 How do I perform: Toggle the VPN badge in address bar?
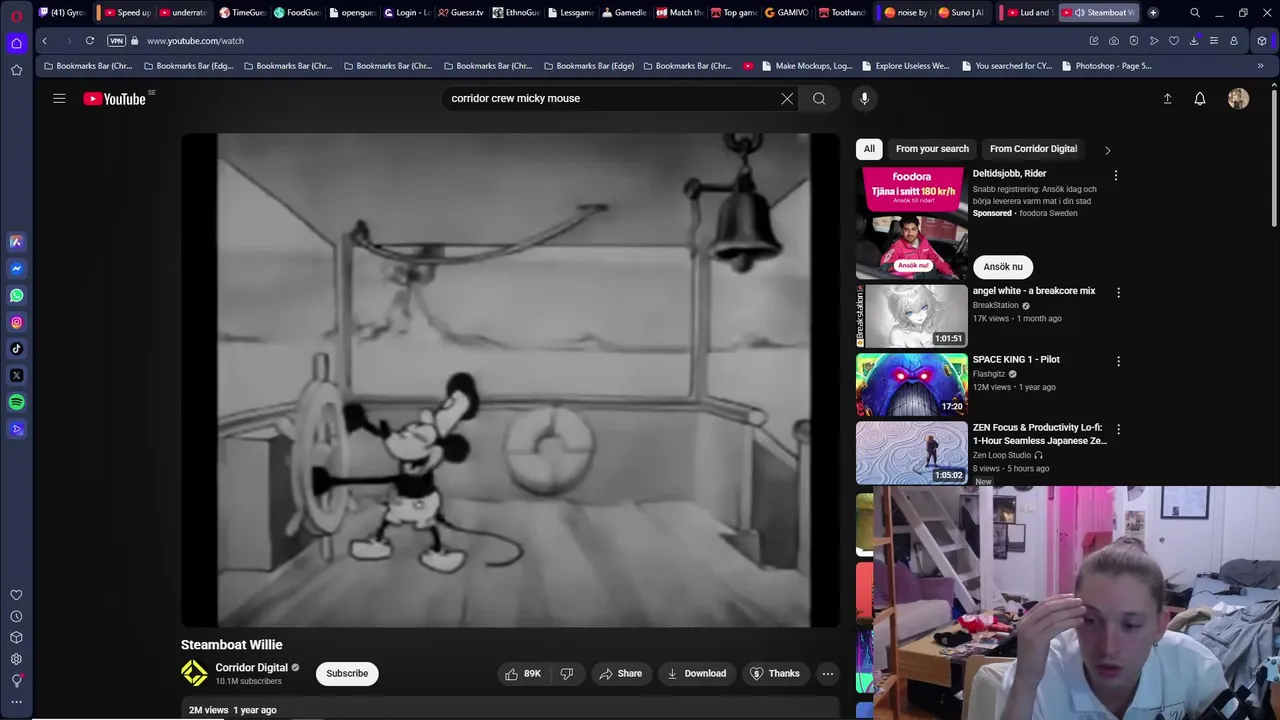coord(116,41)
